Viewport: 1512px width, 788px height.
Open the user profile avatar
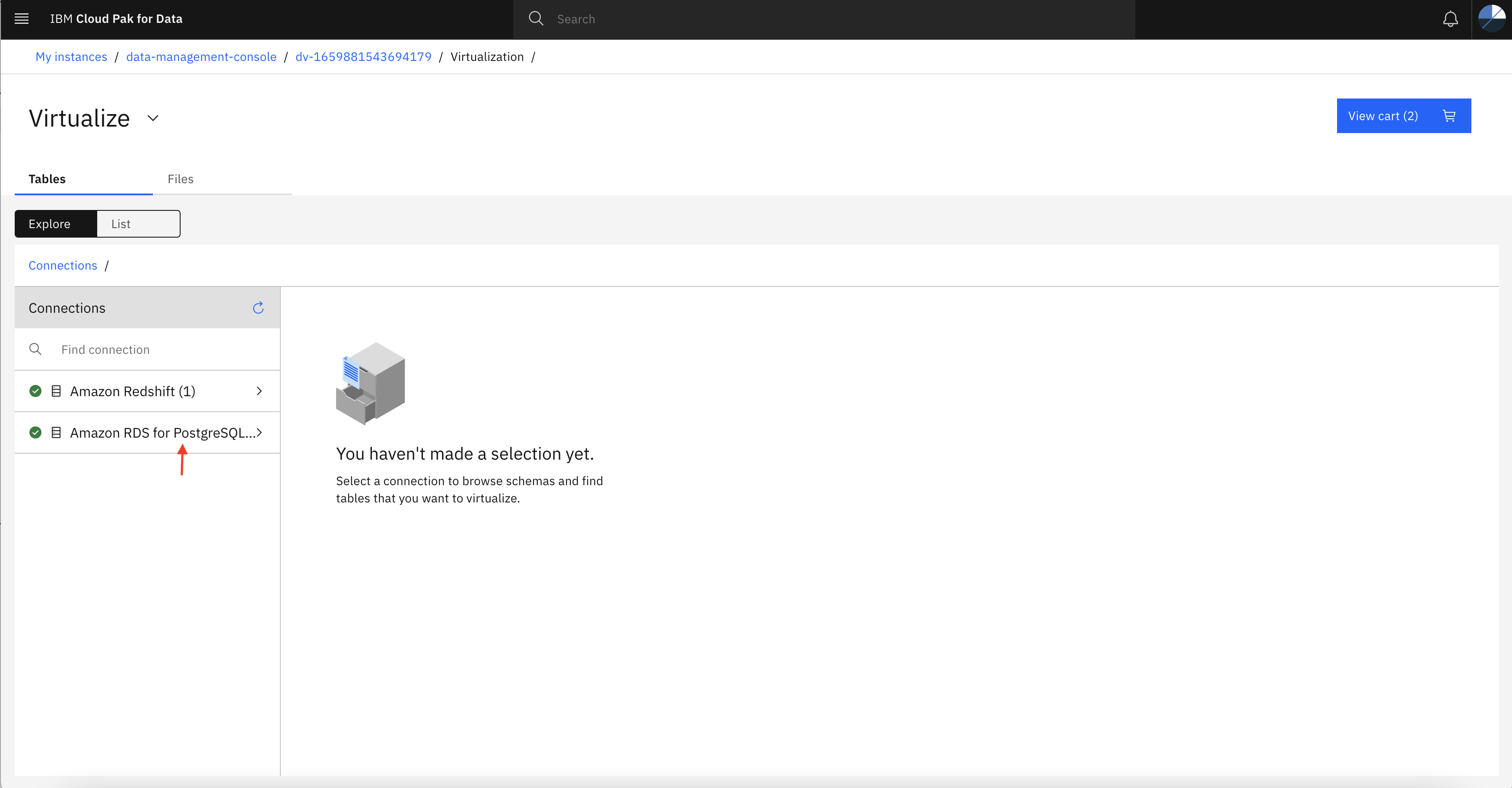pos(1491,19)
